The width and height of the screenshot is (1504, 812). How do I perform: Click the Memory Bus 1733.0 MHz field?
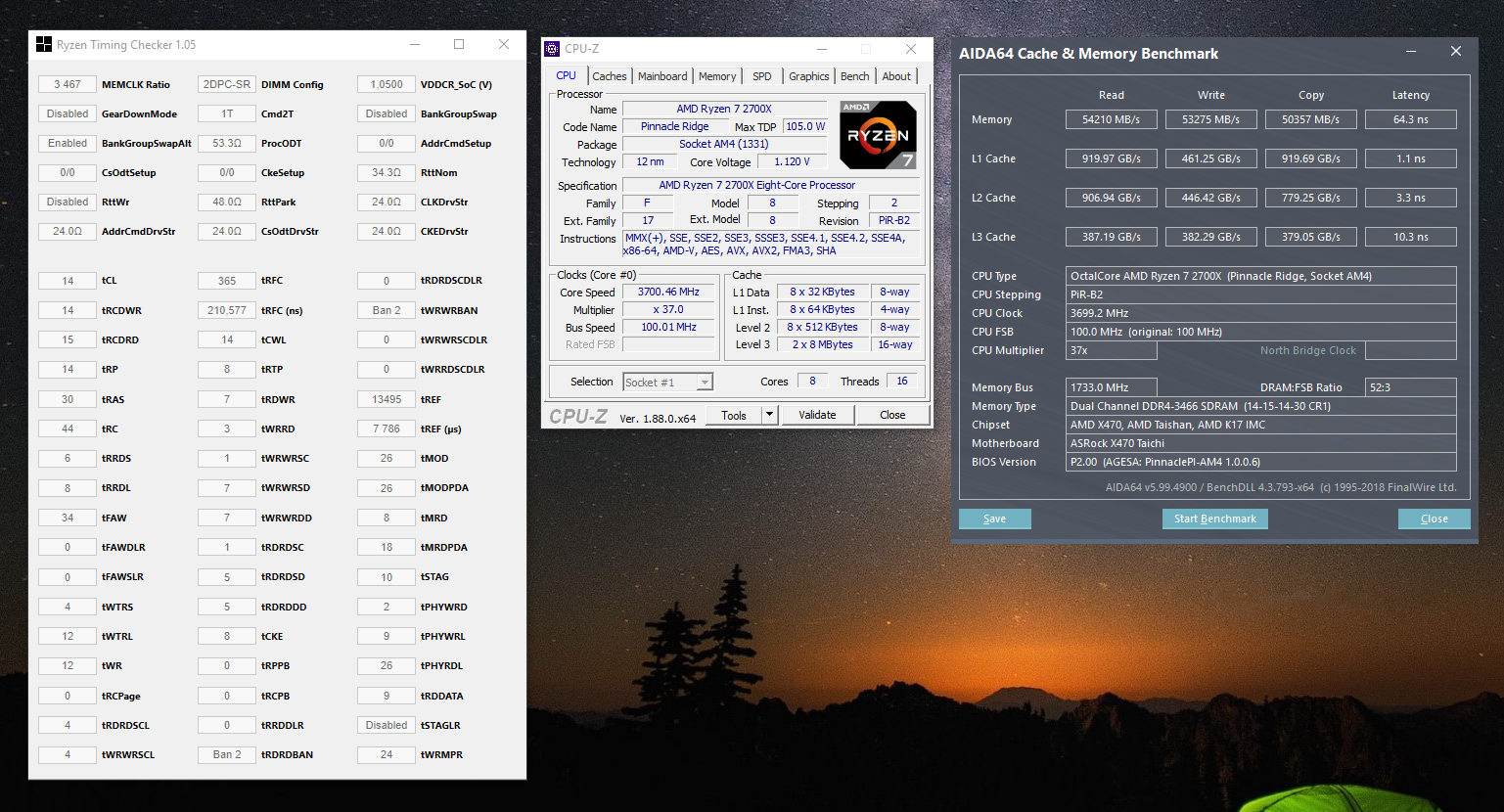point(1112,387)
